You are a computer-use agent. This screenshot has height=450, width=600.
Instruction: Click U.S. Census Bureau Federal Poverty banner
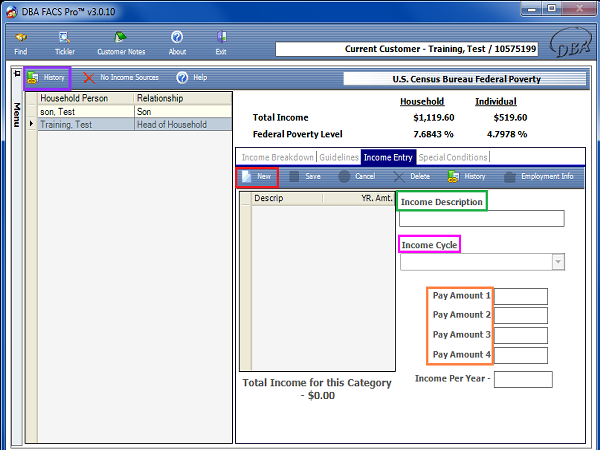pyautogui.click(x=465, y=79)
